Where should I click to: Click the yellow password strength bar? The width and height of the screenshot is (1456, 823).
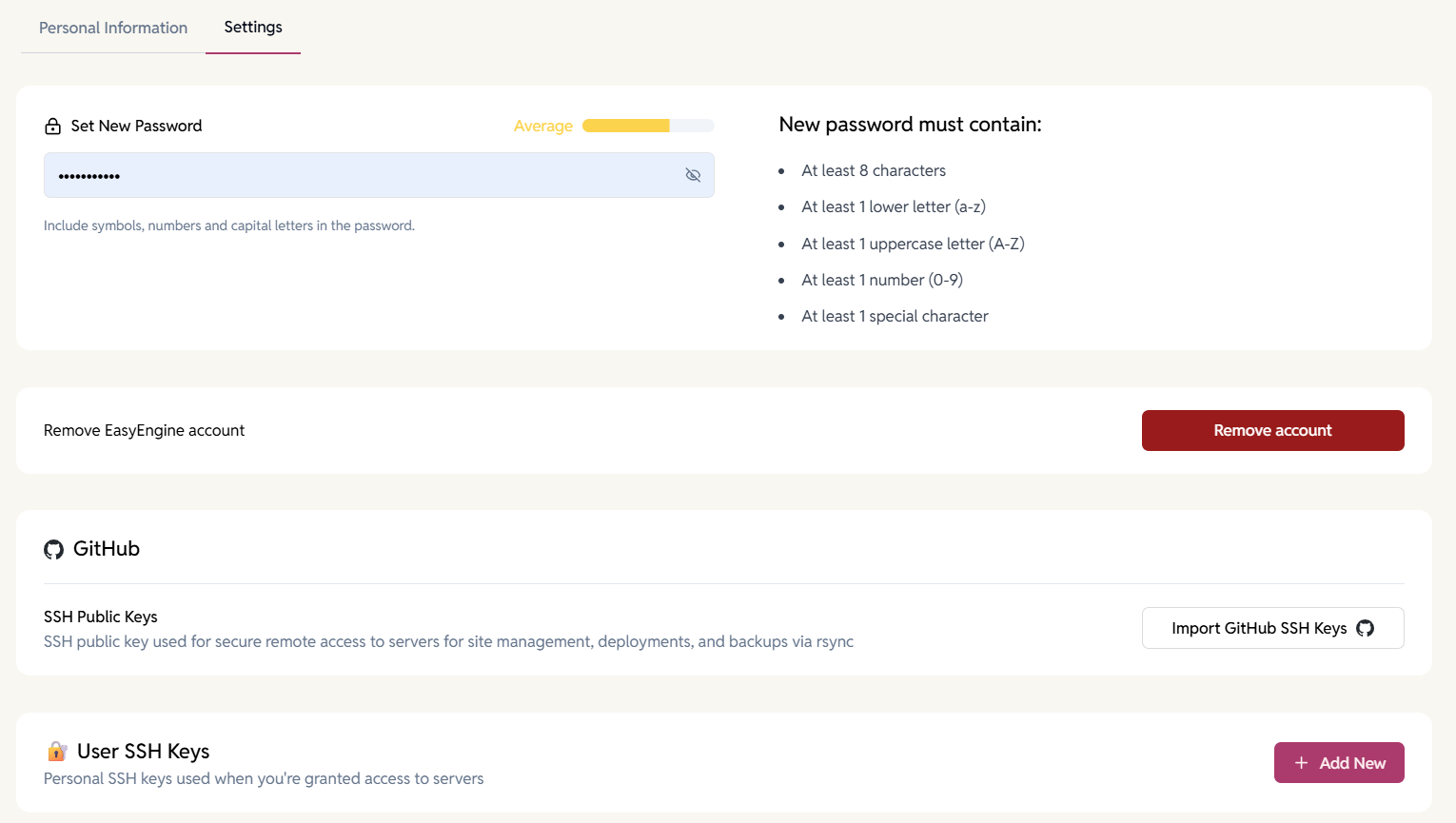pos(626,126)
